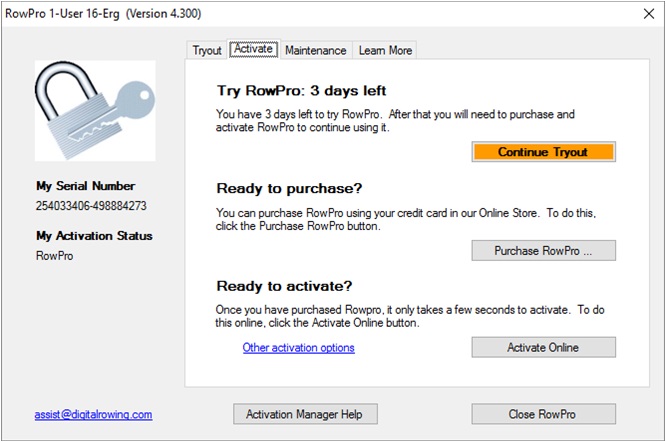
Task: Click the serial number 254033406-498884273
Action: click(91, 206)
